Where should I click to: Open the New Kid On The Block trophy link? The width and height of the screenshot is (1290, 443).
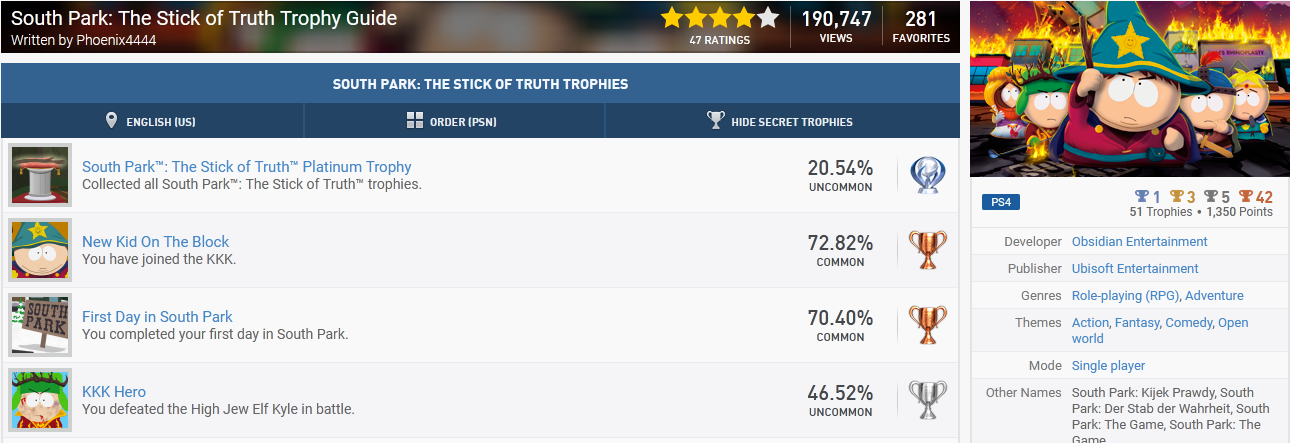pyautogui.click(x=155, y=241)
